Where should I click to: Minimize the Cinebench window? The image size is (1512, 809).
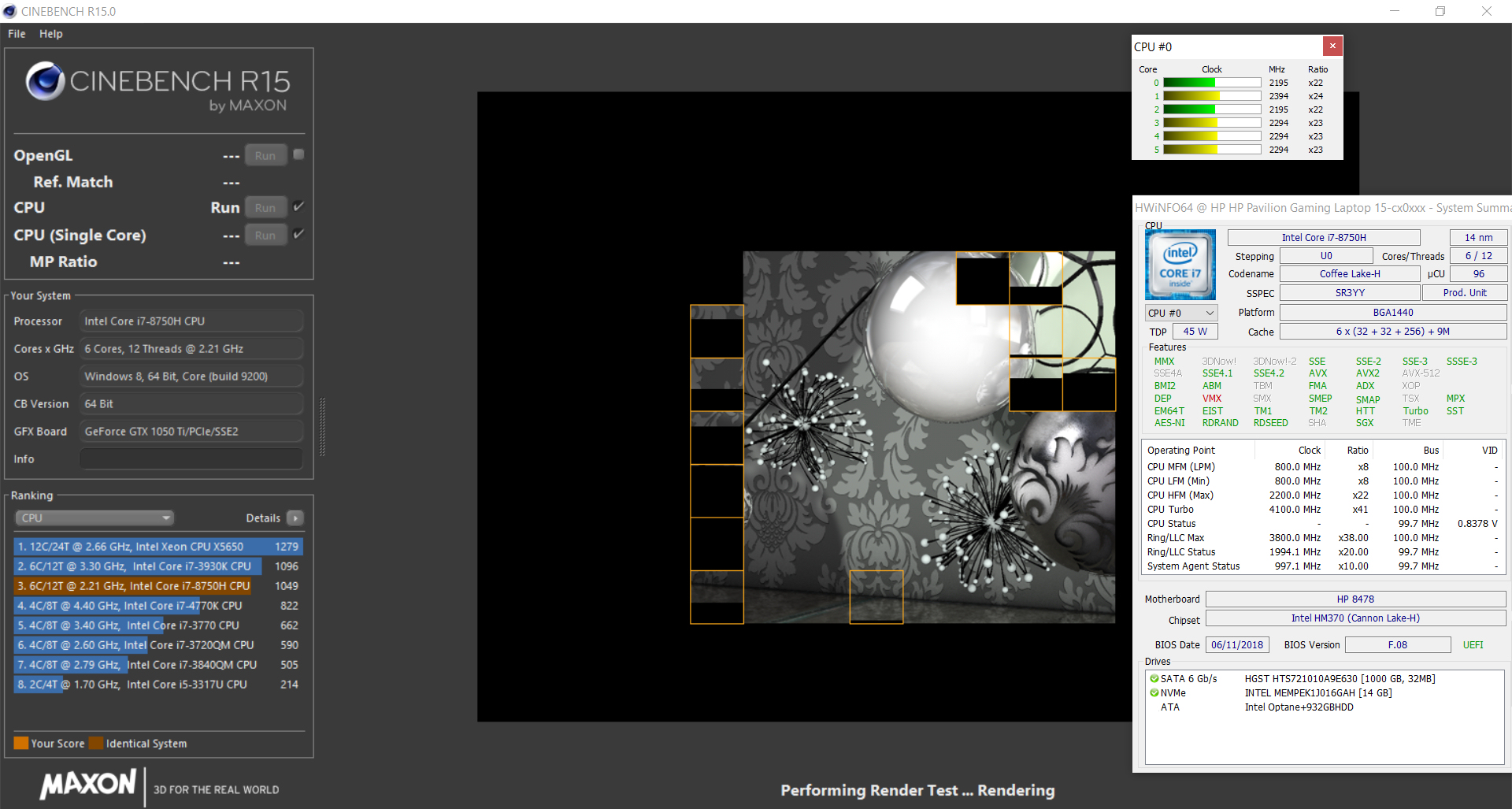(x=1395, y=11)
